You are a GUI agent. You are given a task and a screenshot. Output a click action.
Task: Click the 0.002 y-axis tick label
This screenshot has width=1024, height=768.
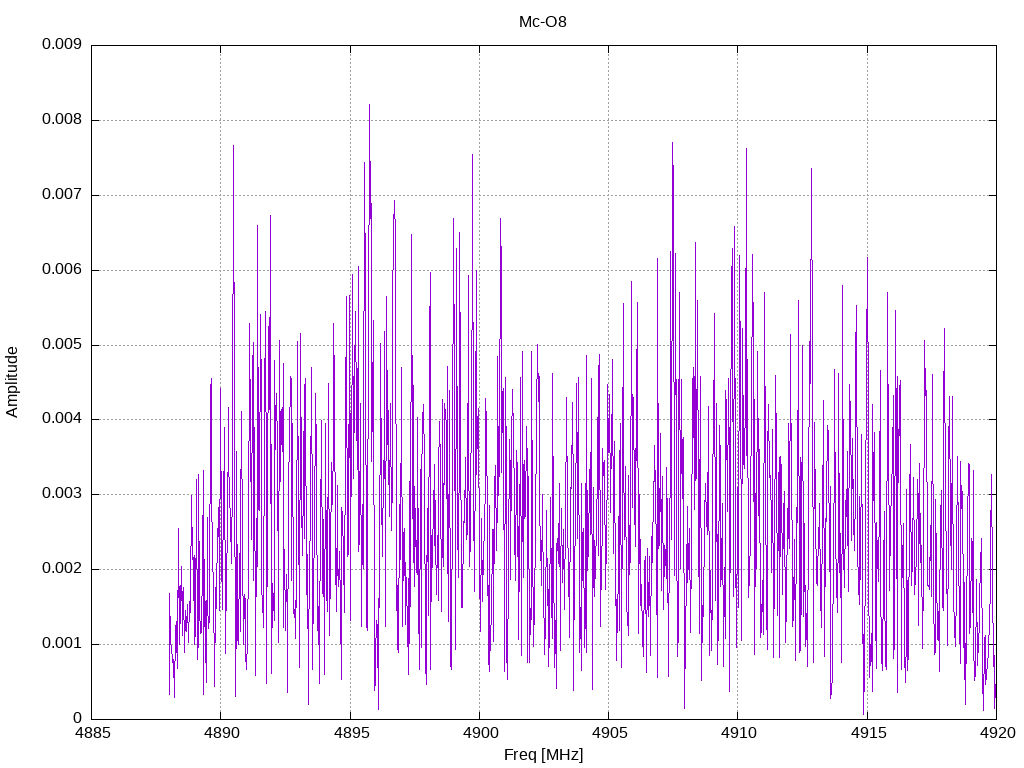[62, 568]
